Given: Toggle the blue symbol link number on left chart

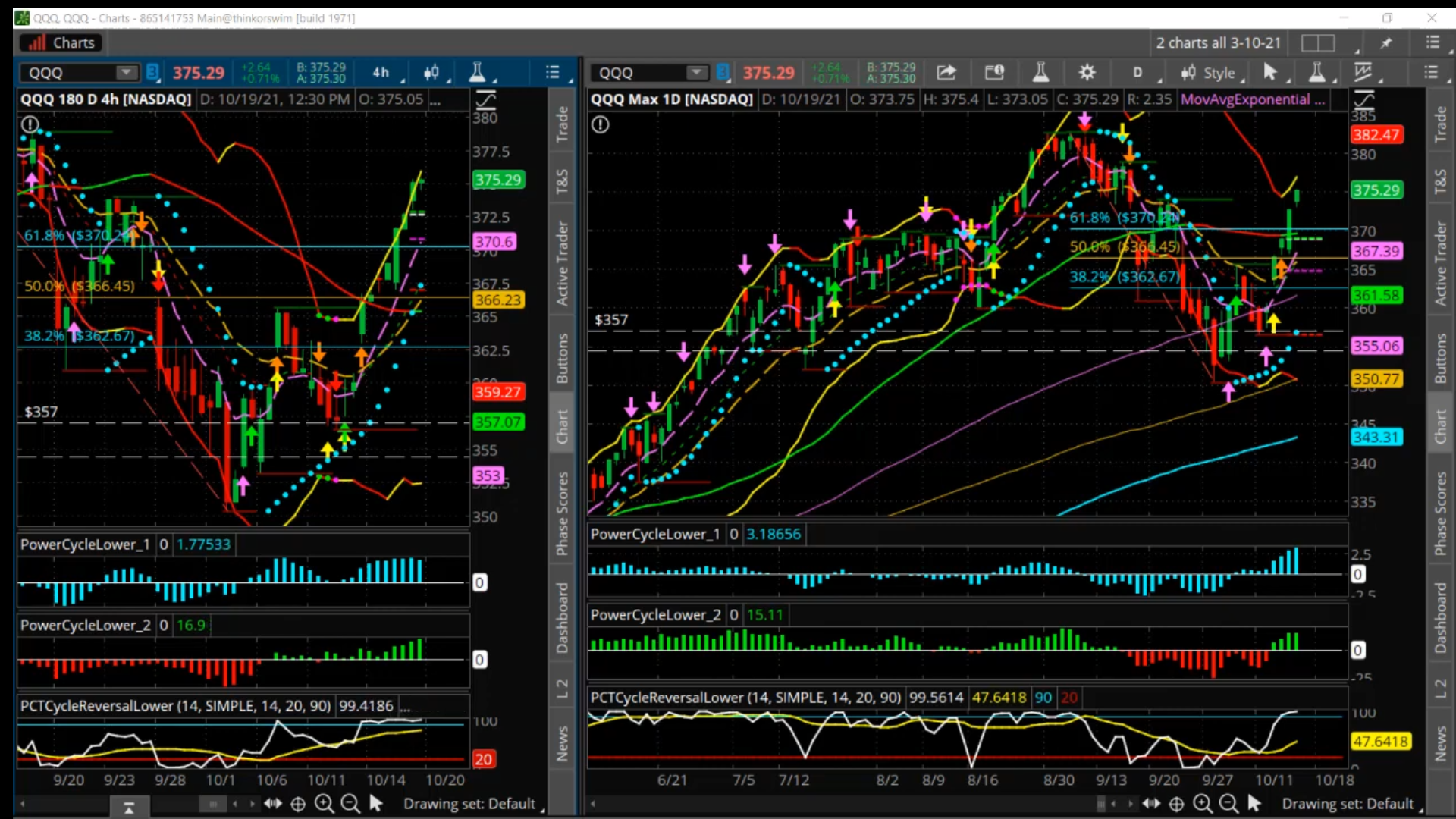Looking at the screenshot, I should point(152,73).
